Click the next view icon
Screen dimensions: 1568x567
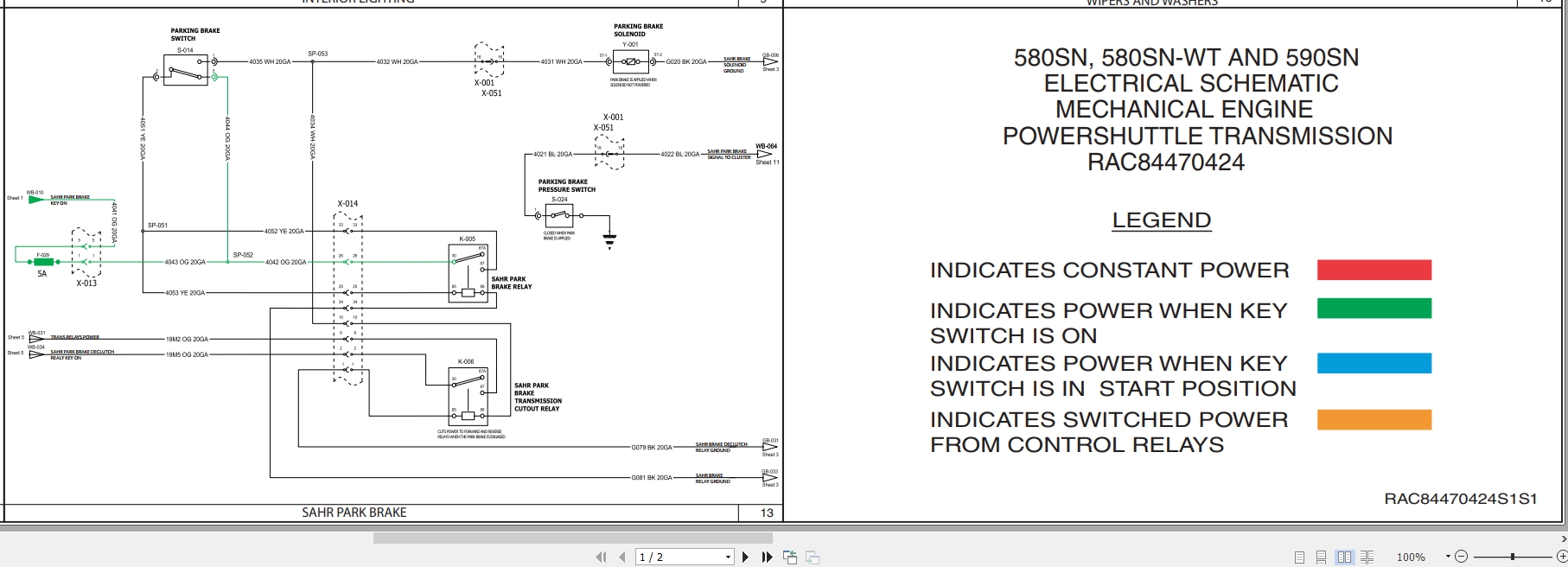(813, 557)
